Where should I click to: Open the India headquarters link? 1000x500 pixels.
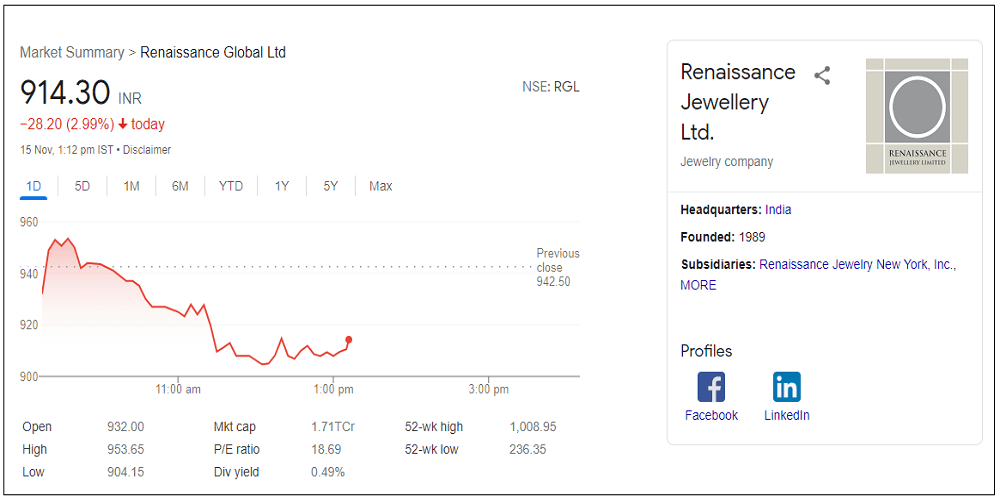coord(778,210)
